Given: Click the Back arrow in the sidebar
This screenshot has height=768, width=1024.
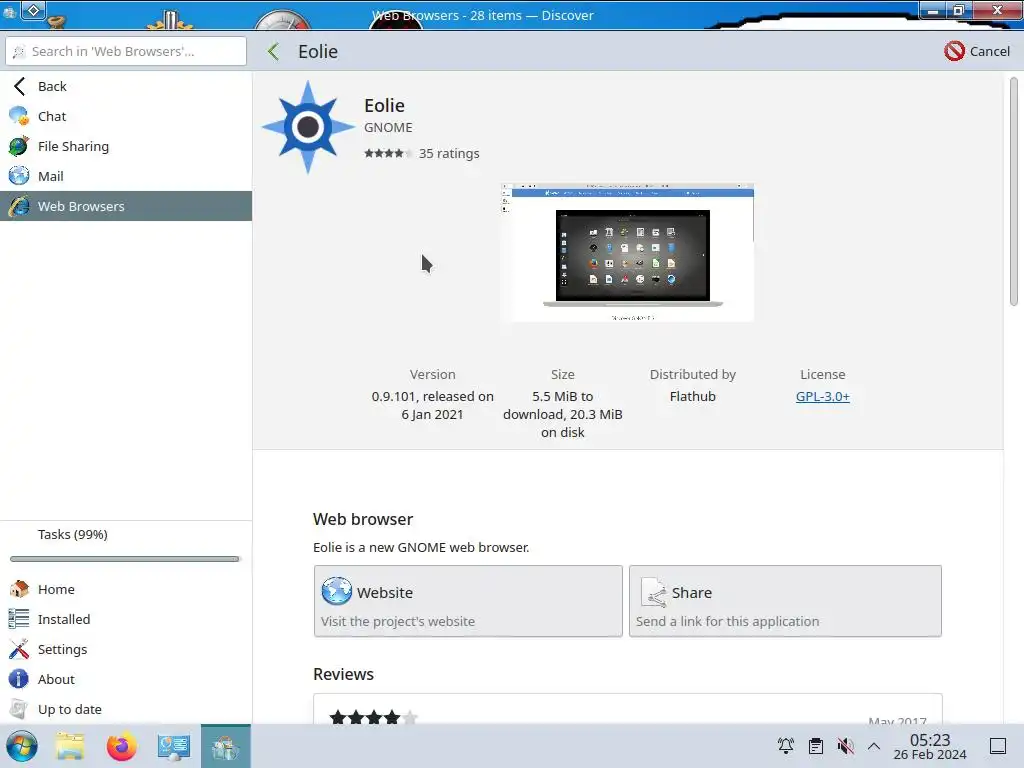Looking at the screenshot, I should pos(20,86).
